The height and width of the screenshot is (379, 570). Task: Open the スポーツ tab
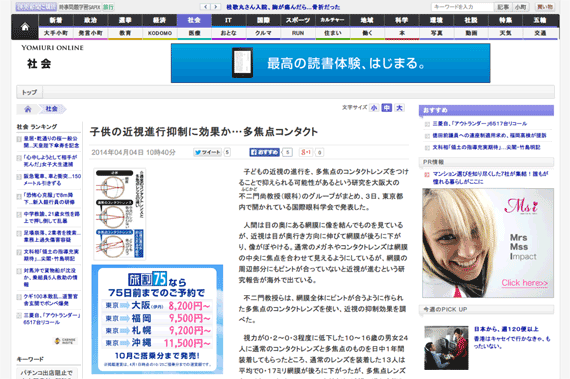tap(298, 20)
